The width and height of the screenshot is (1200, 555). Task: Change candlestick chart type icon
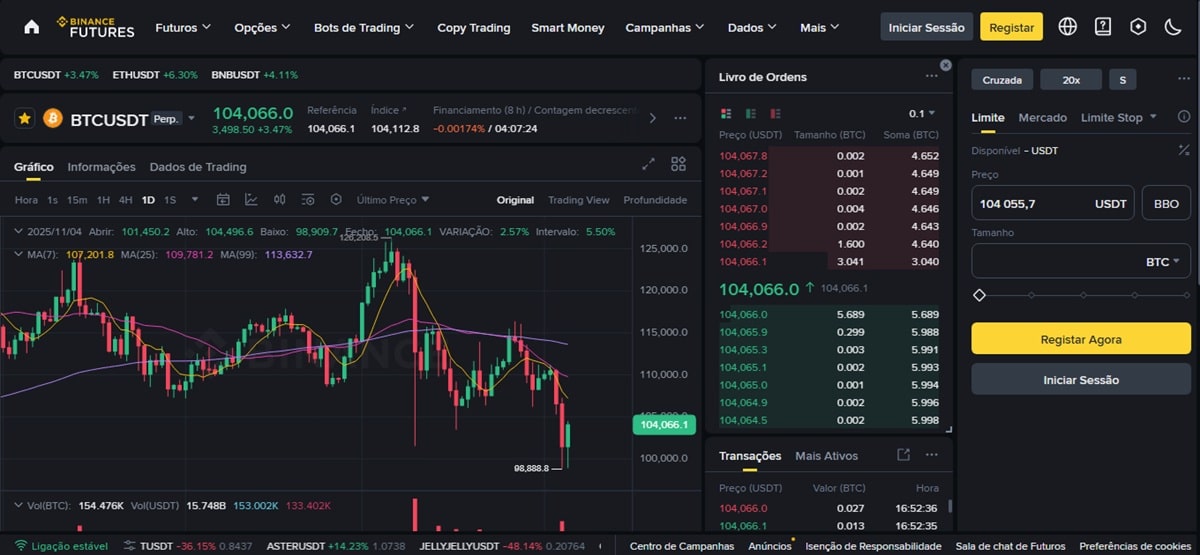tap(279, 200)
